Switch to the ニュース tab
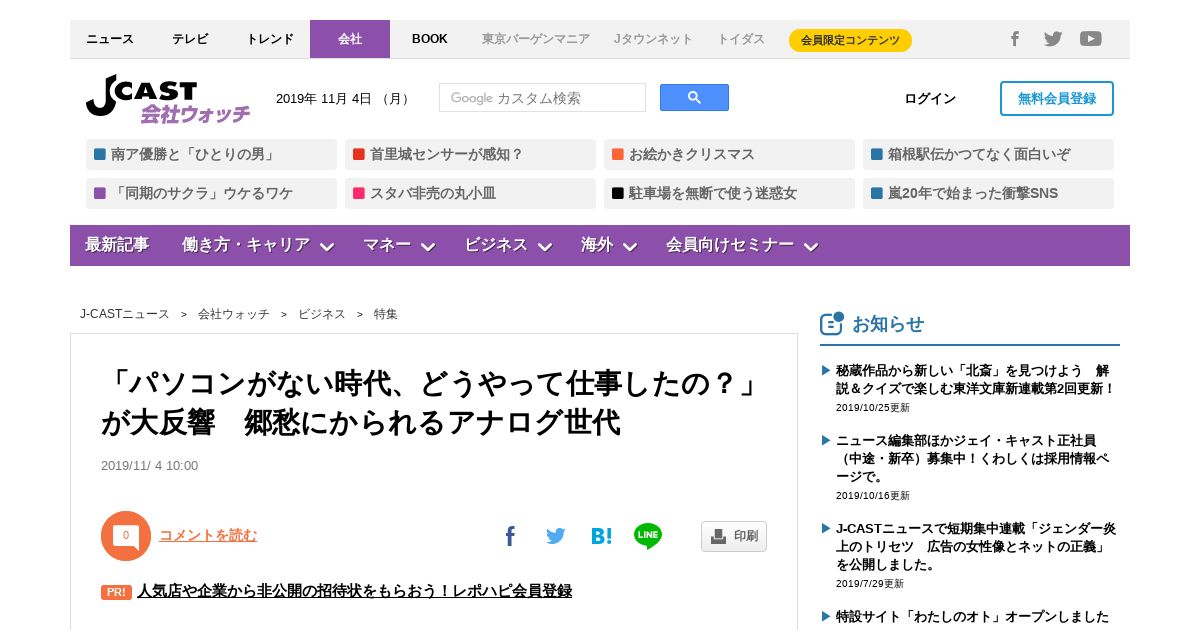The height and width of the screenshot is (630, 1200). point(110,39)
